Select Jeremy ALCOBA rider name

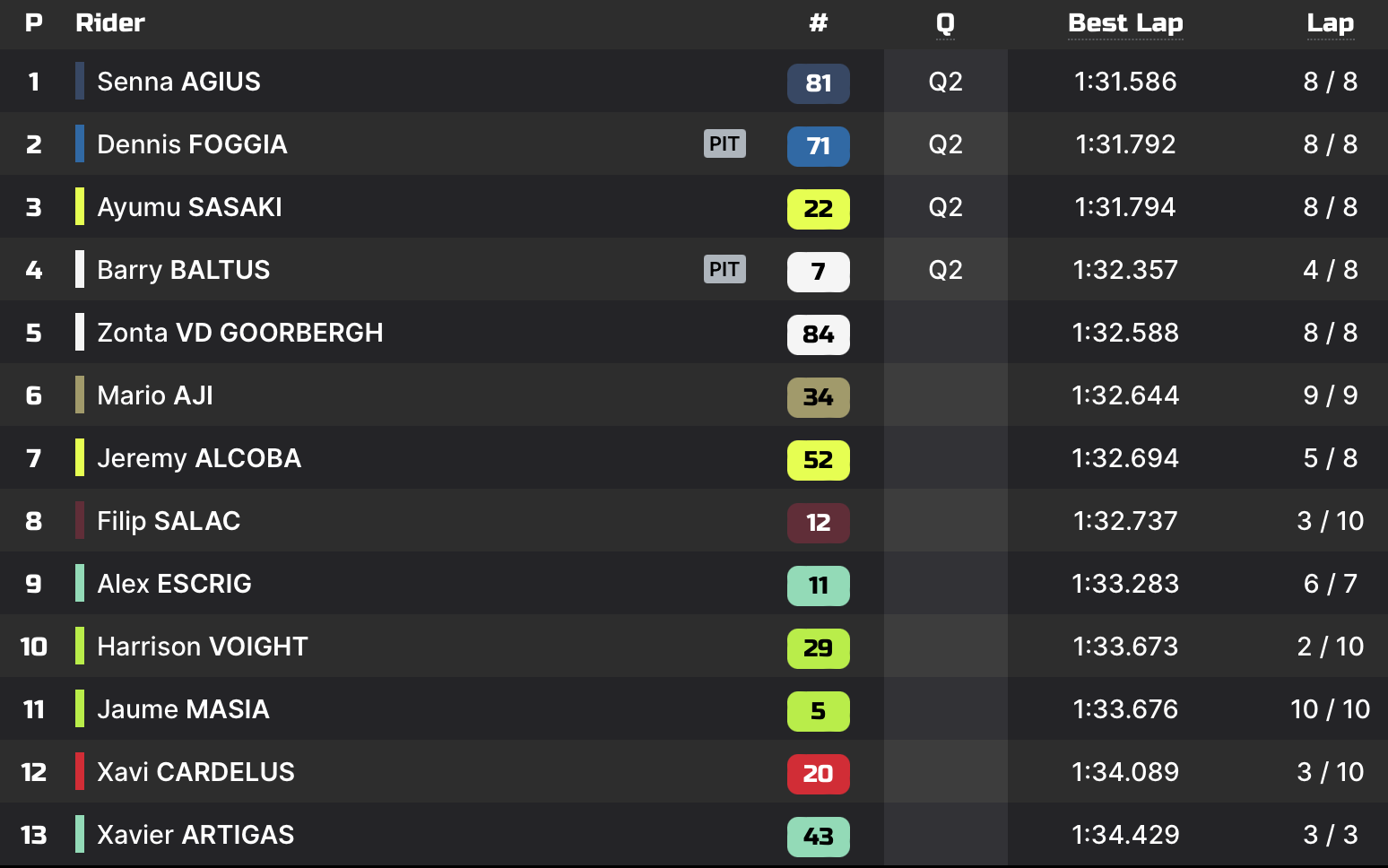point(199,458)
